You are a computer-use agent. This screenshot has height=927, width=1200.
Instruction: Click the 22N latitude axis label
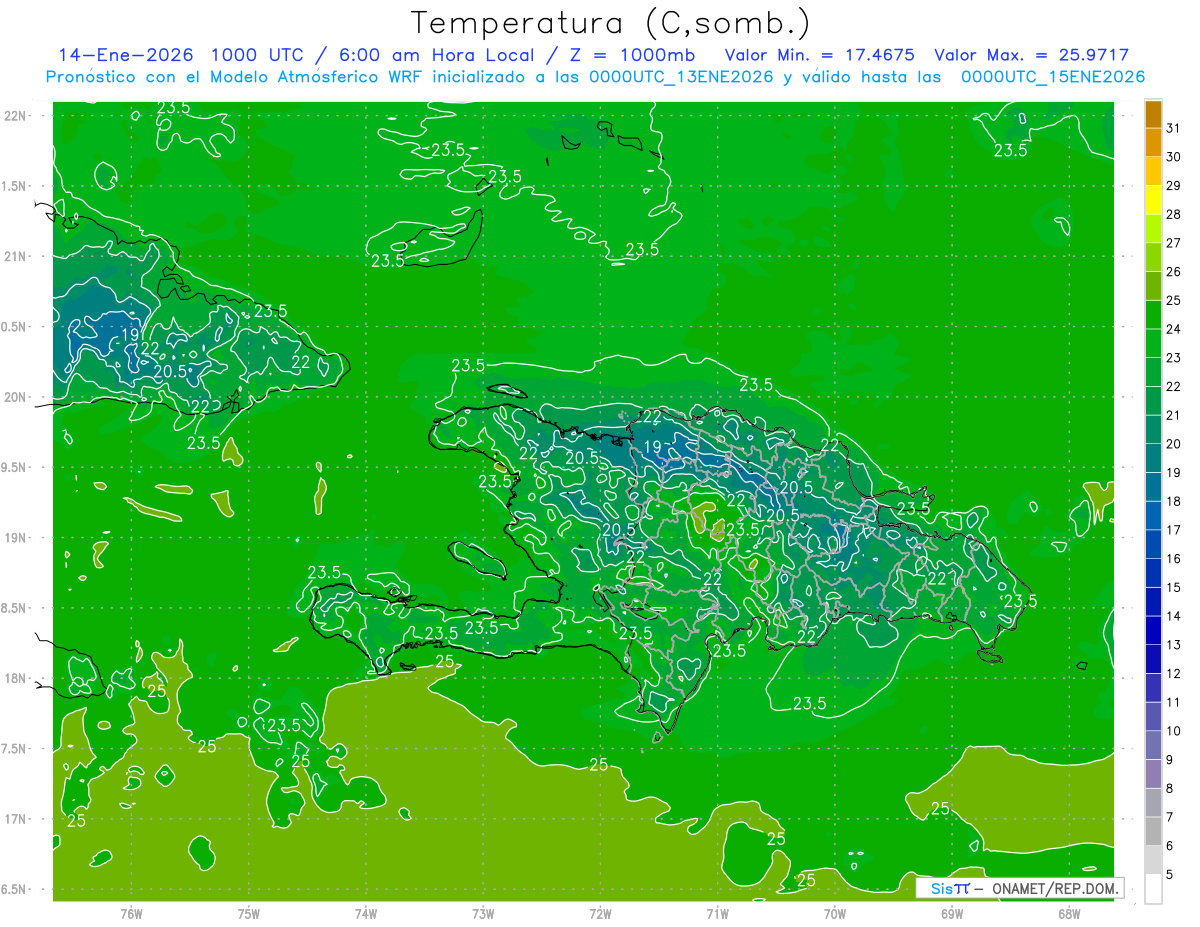pyautogui.click(x=17, y=115)
